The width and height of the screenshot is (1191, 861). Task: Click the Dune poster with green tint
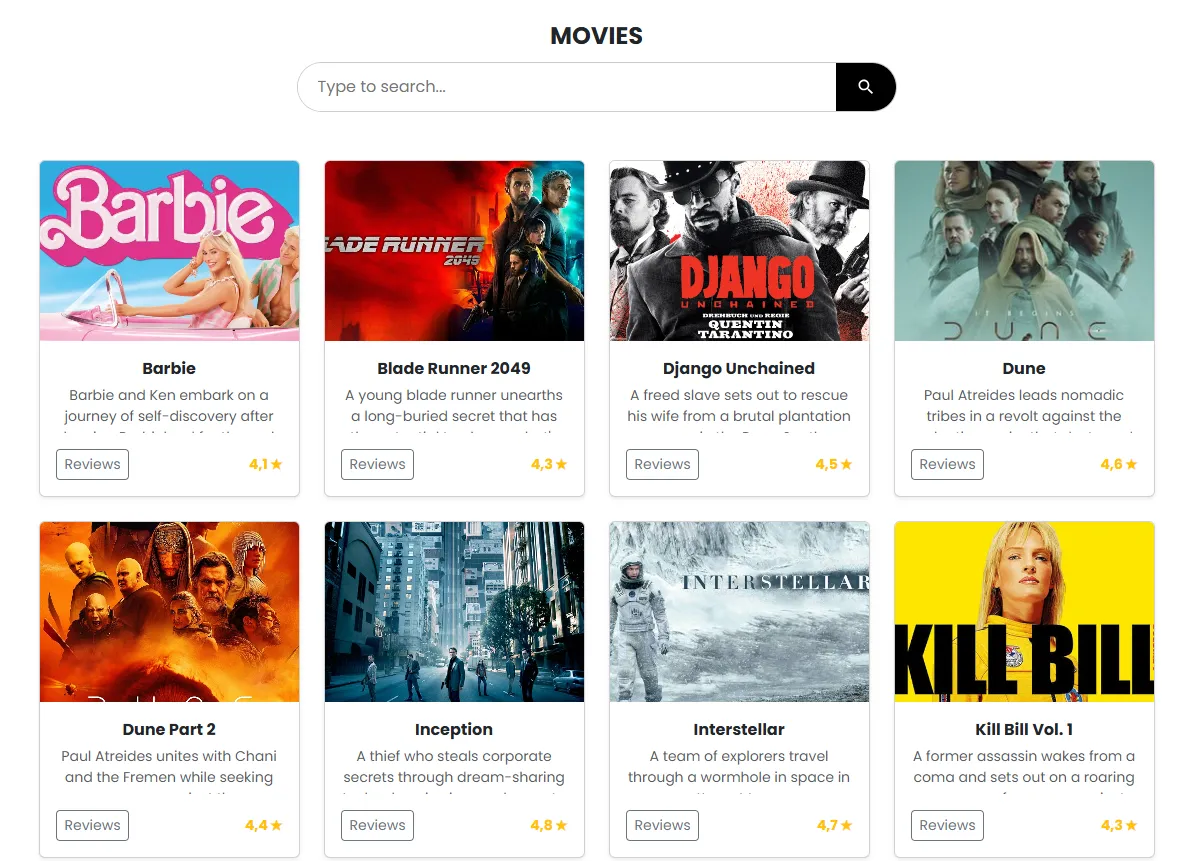coord(1024,251)
